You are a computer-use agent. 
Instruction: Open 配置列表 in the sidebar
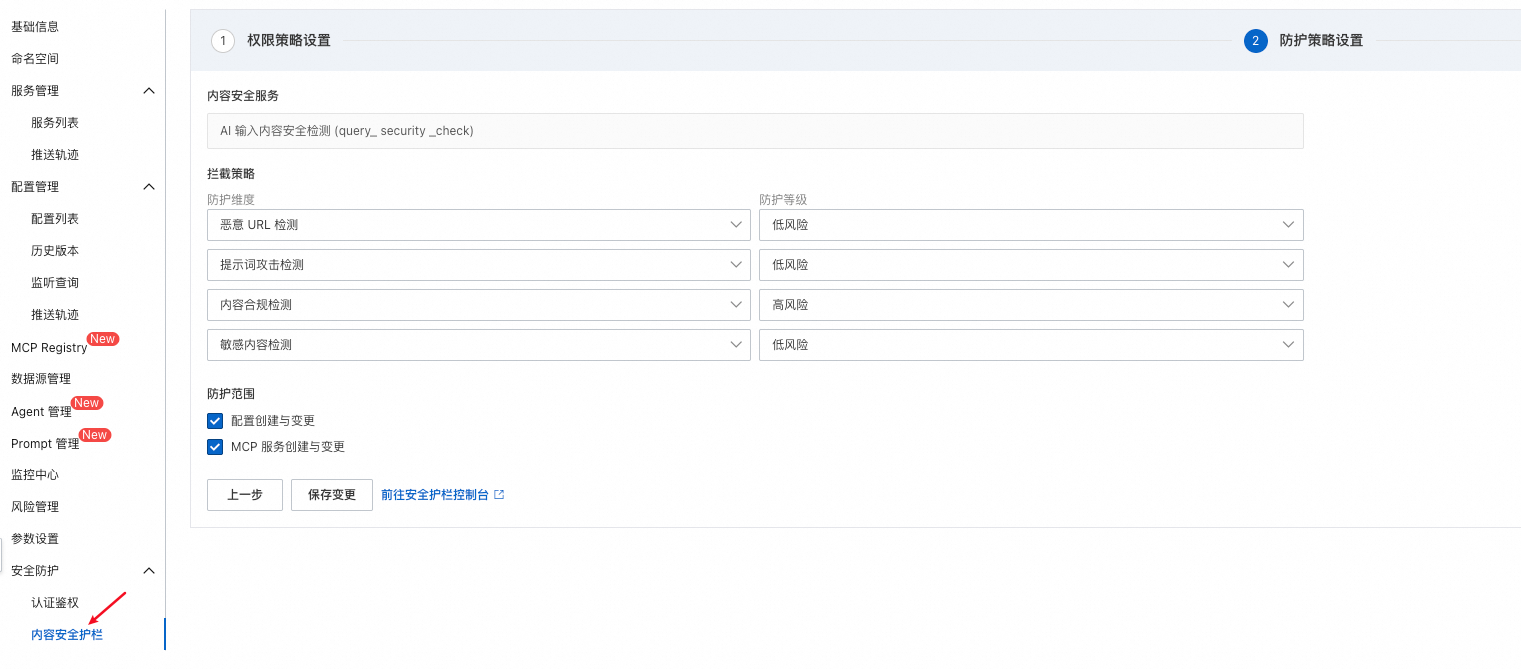55,218
